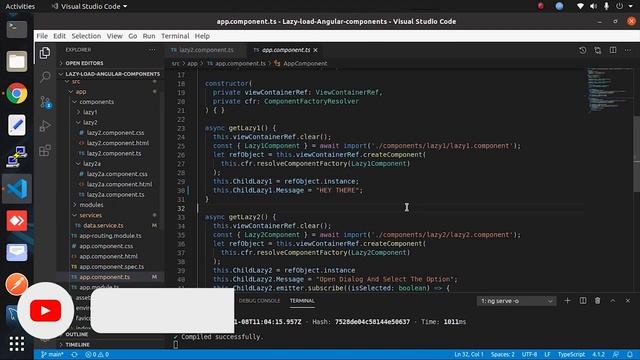
Task: Change indentation via Spaces: 2
Action: point(502,354)
